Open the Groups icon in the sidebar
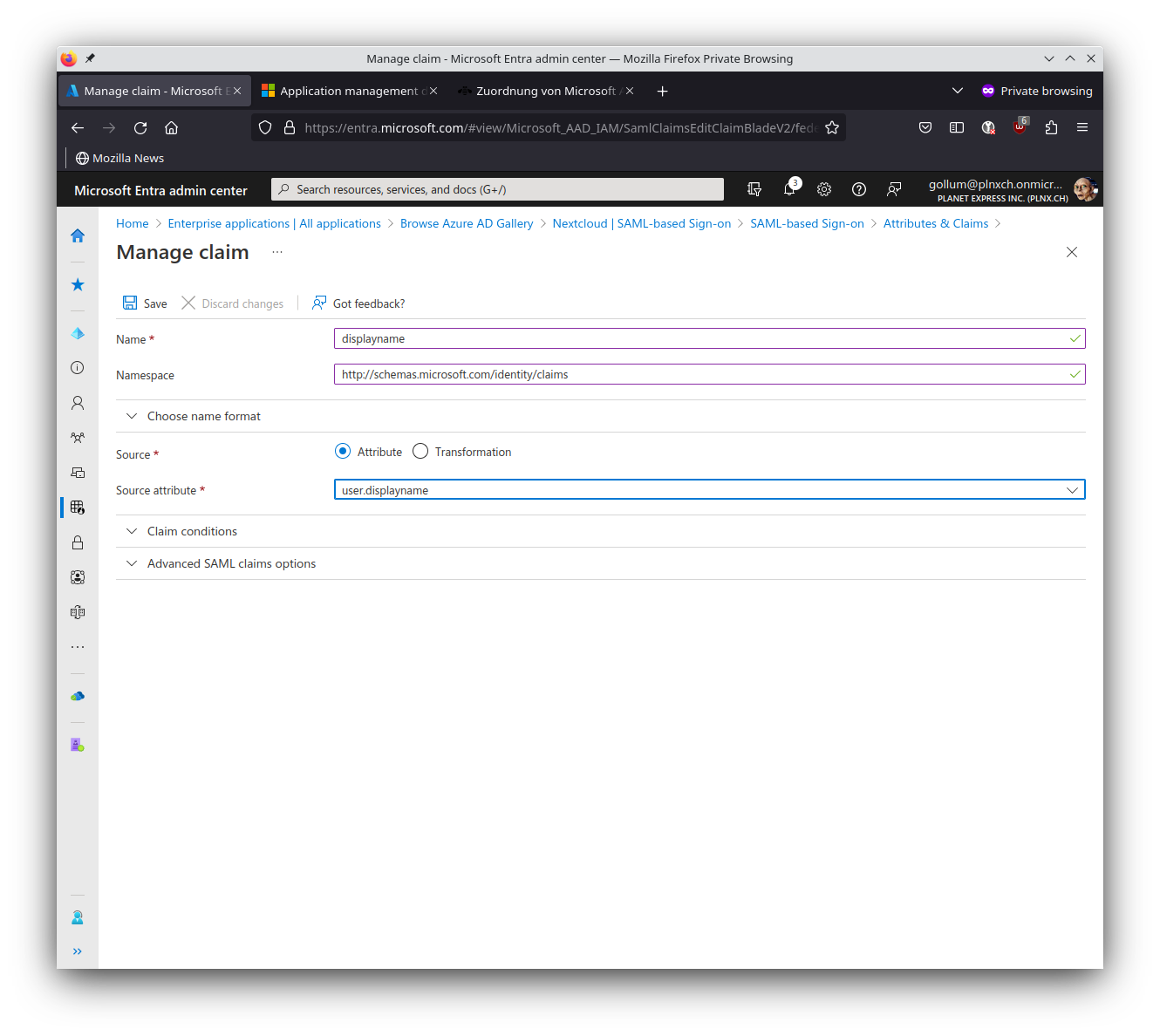 click(x=77, y=438)
